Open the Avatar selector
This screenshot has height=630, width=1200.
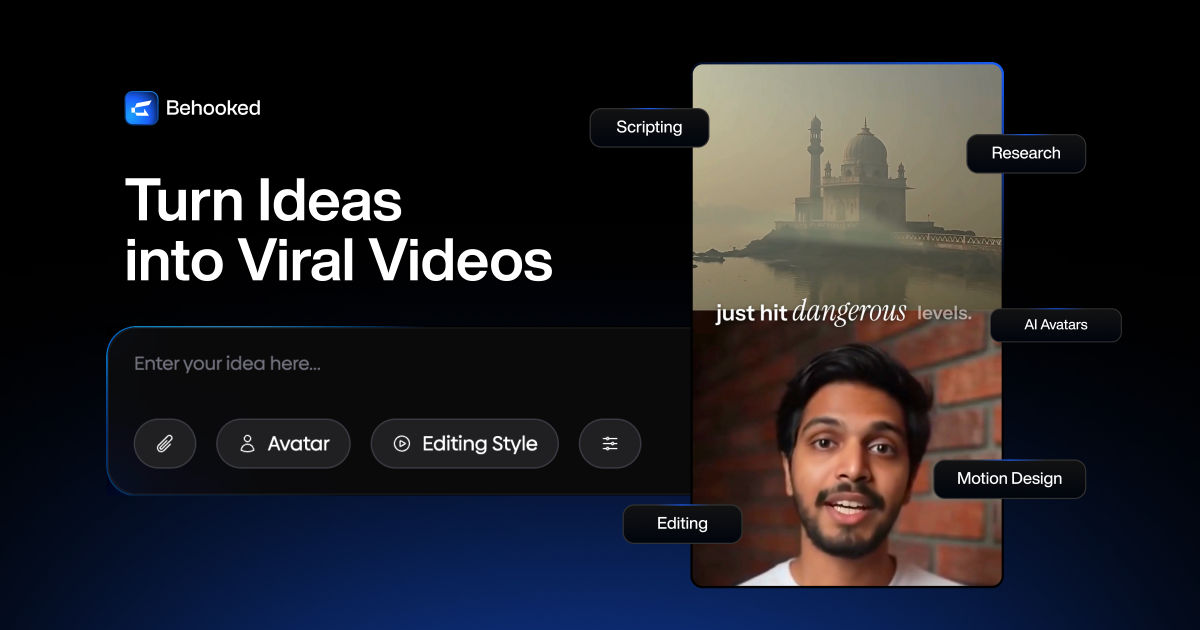(x=284, y=444)
